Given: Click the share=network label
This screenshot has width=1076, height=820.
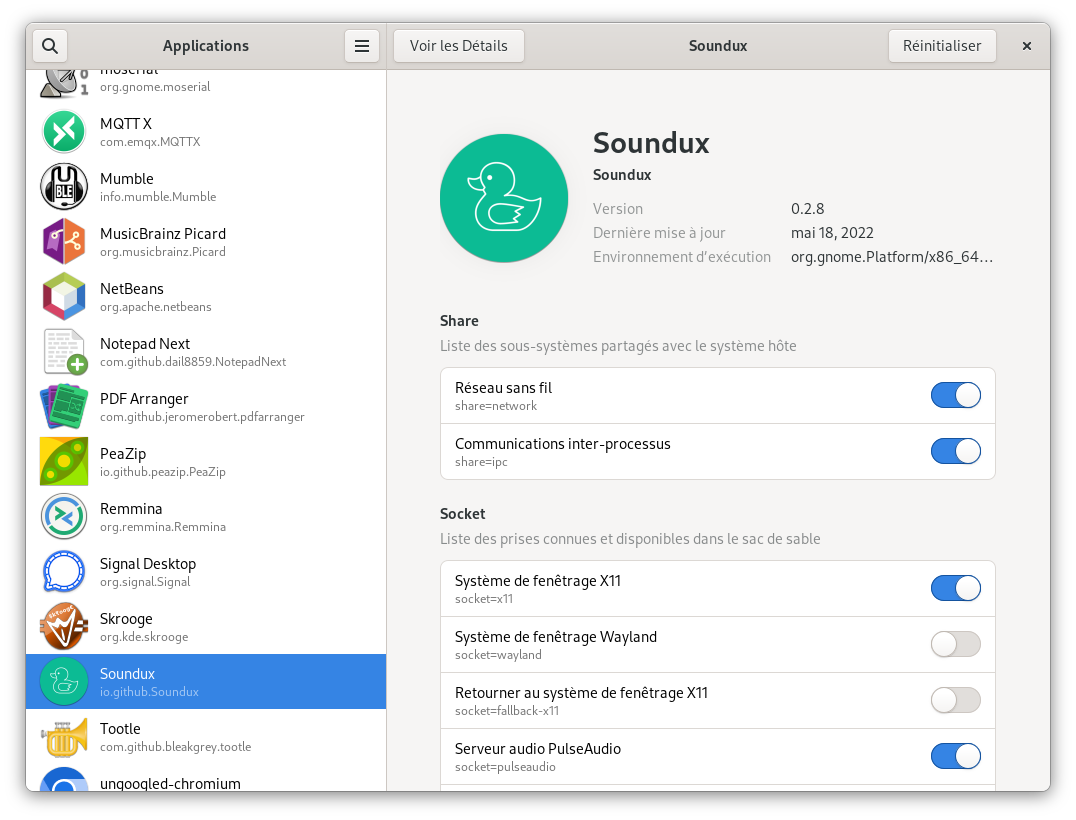Looking at the screenshot, I should pos(495,406).
